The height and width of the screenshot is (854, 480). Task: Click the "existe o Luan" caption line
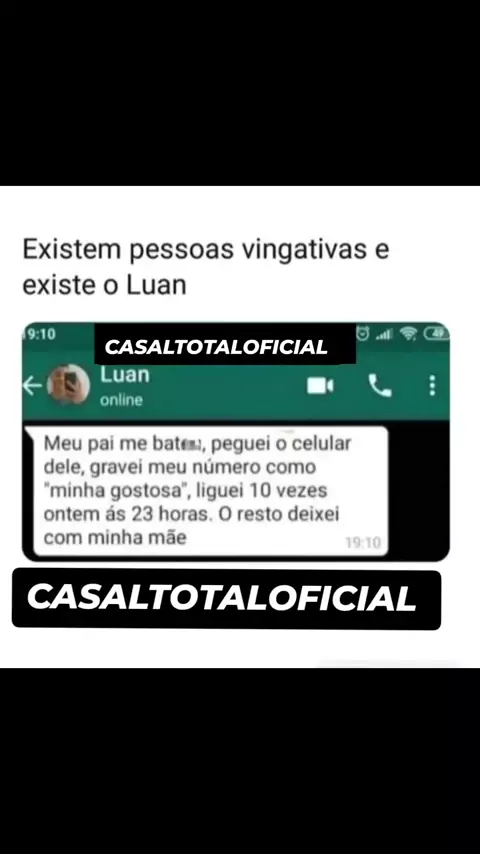(x=105, y=285)
